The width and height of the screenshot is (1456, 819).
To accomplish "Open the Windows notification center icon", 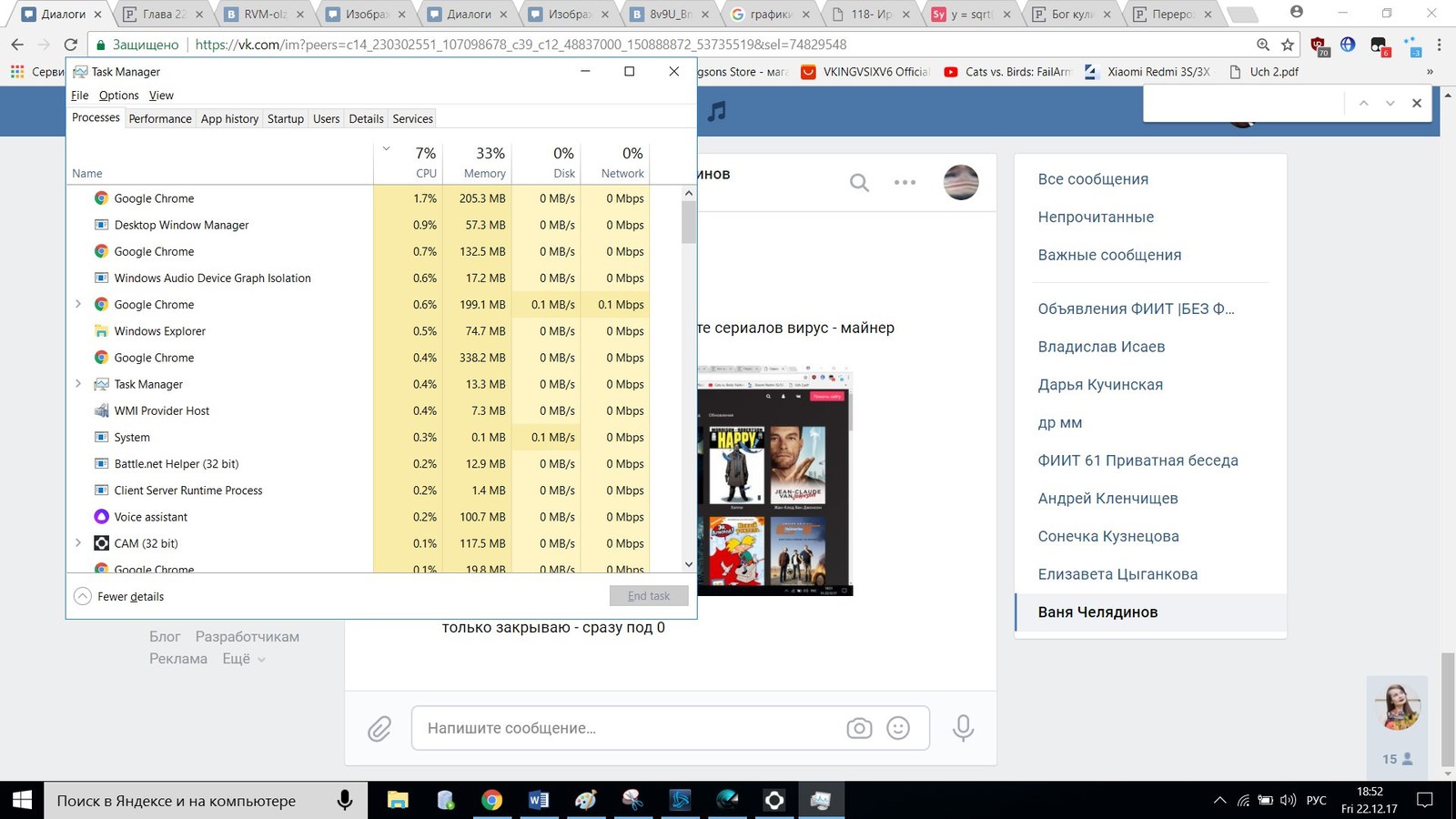I will pos(1425,800).
